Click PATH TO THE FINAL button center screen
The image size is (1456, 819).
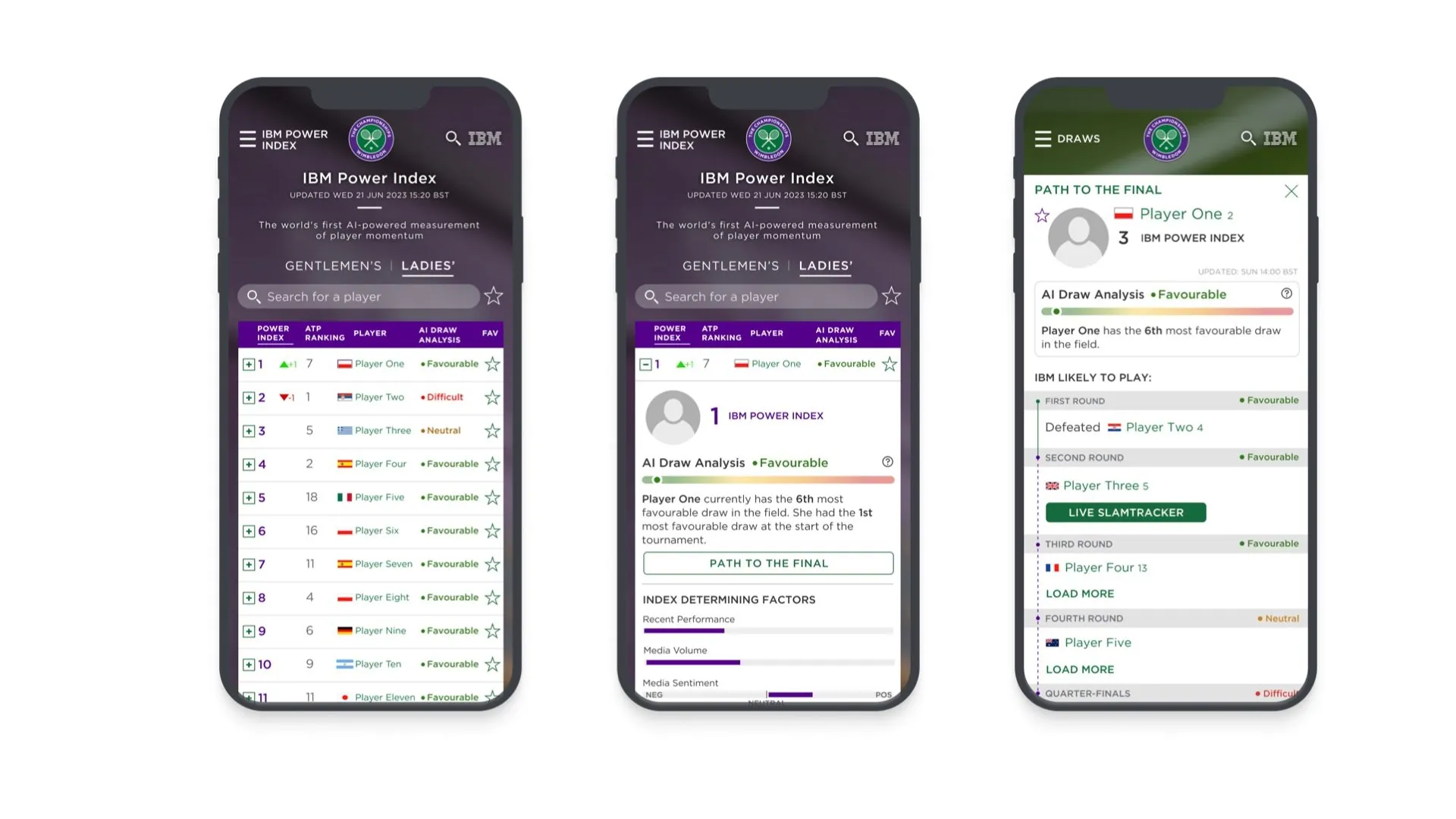click(768, 562)
